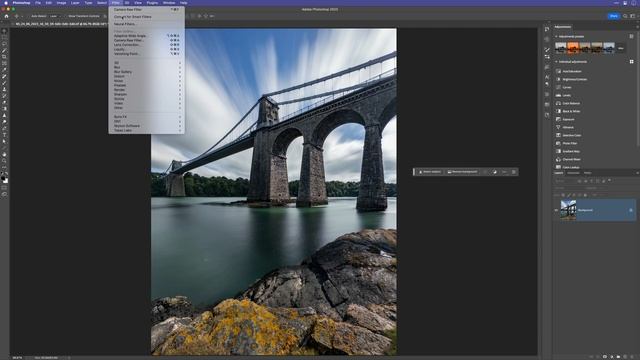Open the Blur filter submenu
Viewport: 640px width, 360px height.
pyautogui.click(x=147, y=67)
